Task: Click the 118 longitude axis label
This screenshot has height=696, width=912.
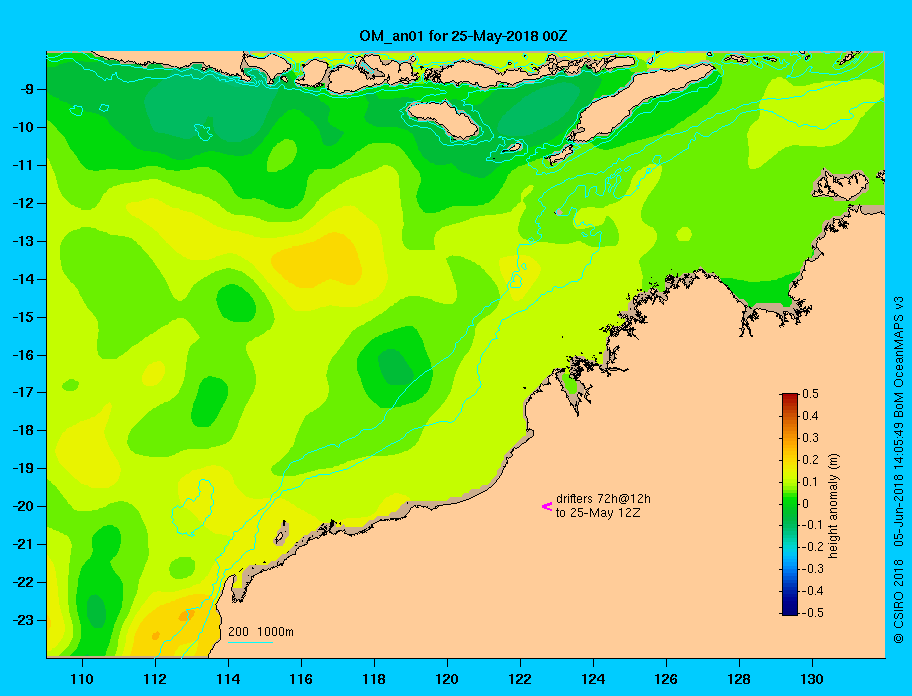Action: click(374, 679)
